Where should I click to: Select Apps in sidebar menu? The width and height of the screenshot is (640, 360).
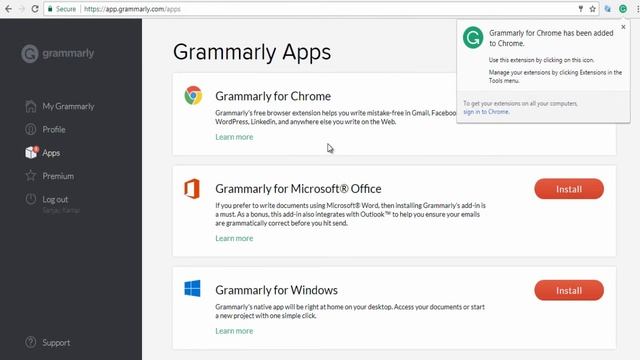[x=51, y=153]
